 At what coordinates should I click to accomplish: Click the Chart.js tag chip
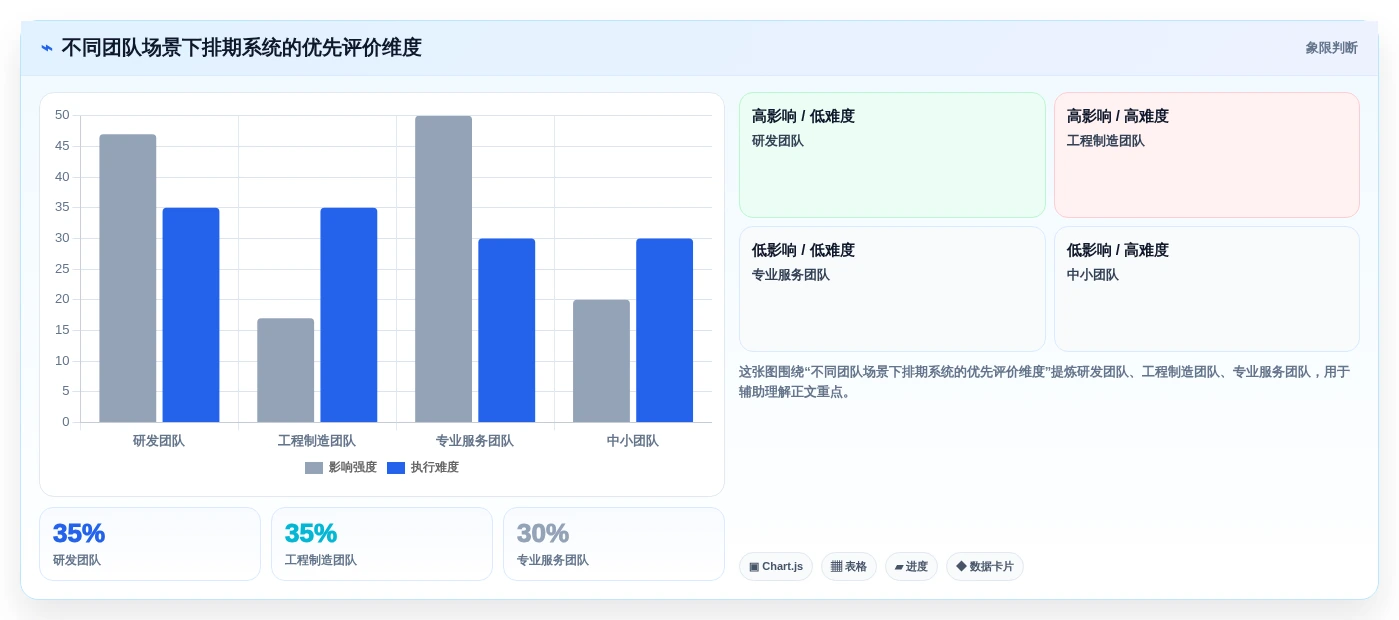pyautogui.click(x=776, y=567)
